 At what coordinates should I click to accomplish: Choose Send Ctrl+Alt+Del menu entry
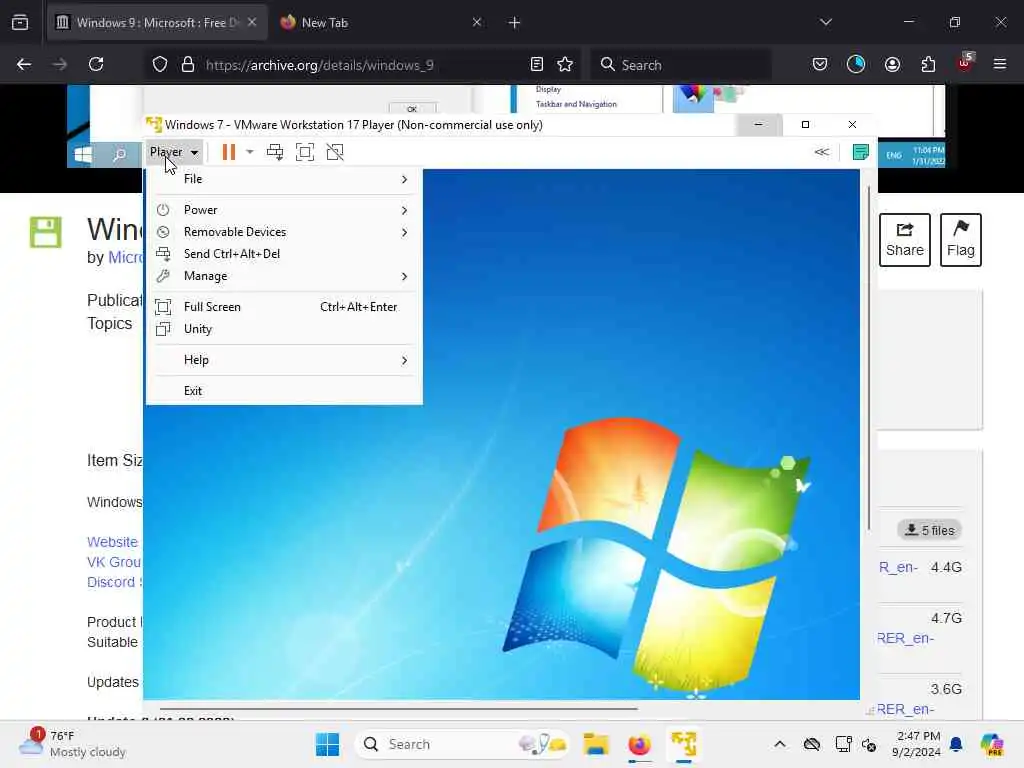click(284, 254)
